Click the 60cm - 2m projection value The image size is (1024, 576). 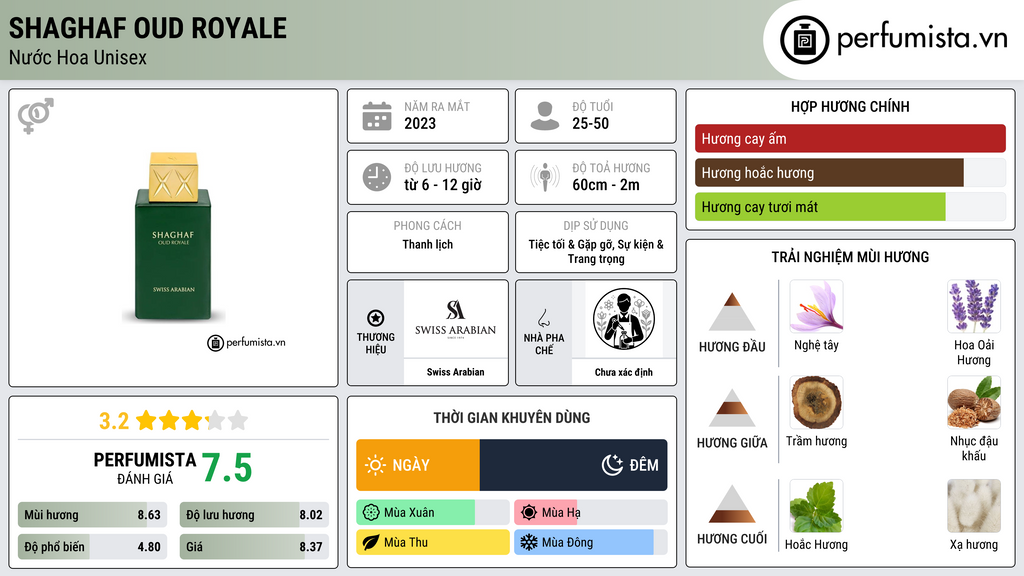click(606, 185)
